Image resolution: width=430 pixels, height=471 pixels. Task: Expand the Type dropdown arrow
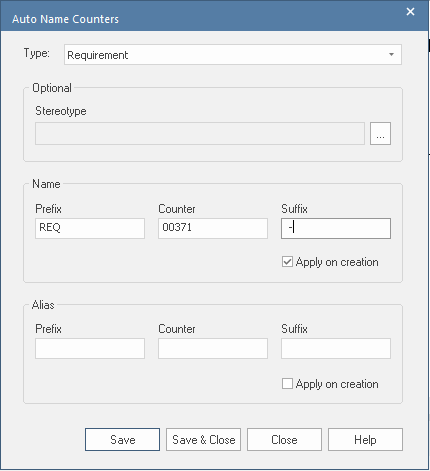[x=391, y=54]
